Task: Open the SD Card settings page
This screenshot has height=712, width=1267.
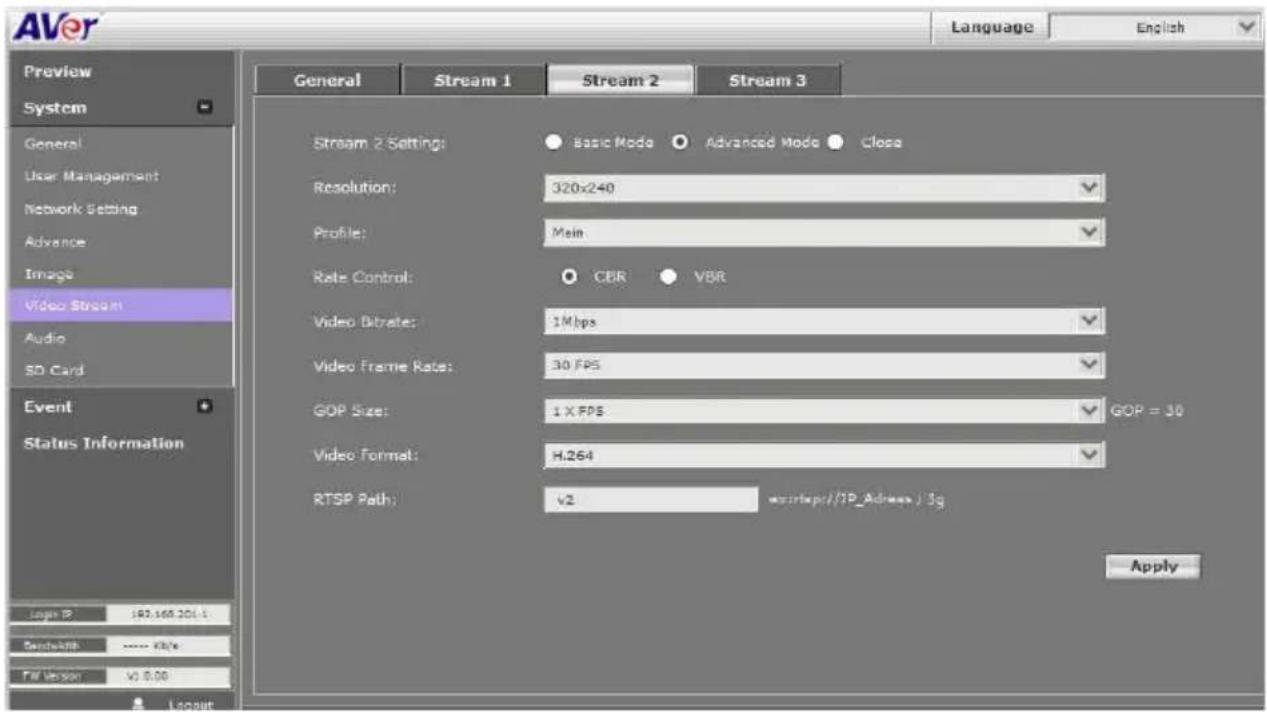Action: pos(54,370)
